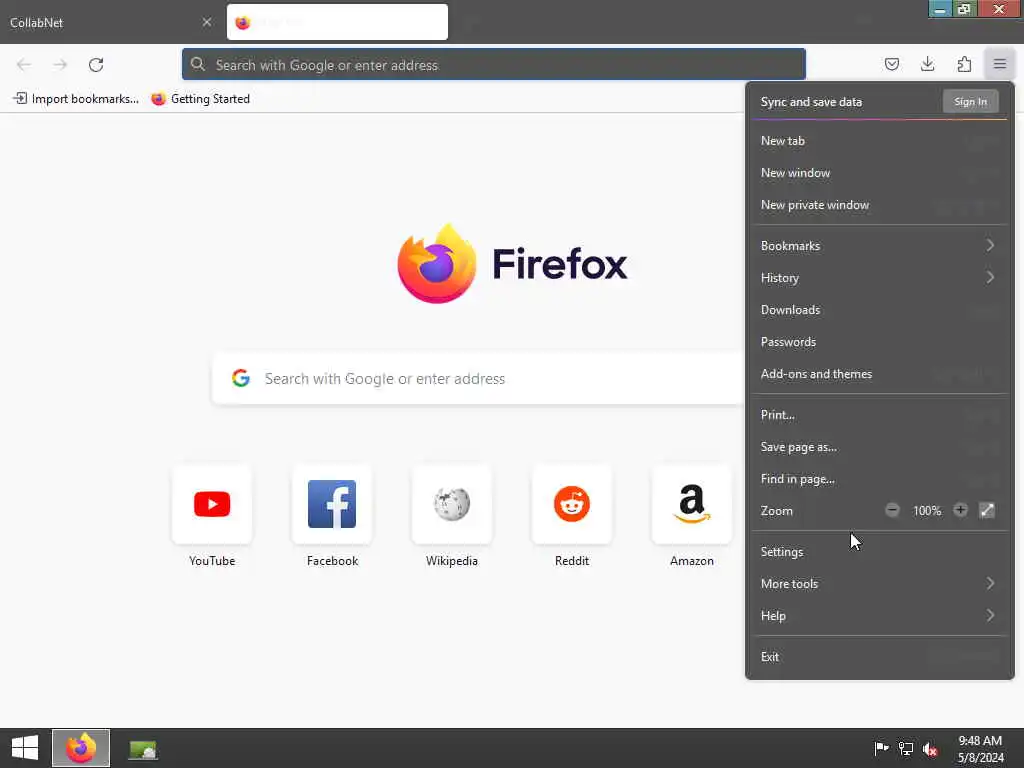Click Import bookmarks in bookmarks bar
Viewport: 1024px width, 768px height.
click(76, 99)
